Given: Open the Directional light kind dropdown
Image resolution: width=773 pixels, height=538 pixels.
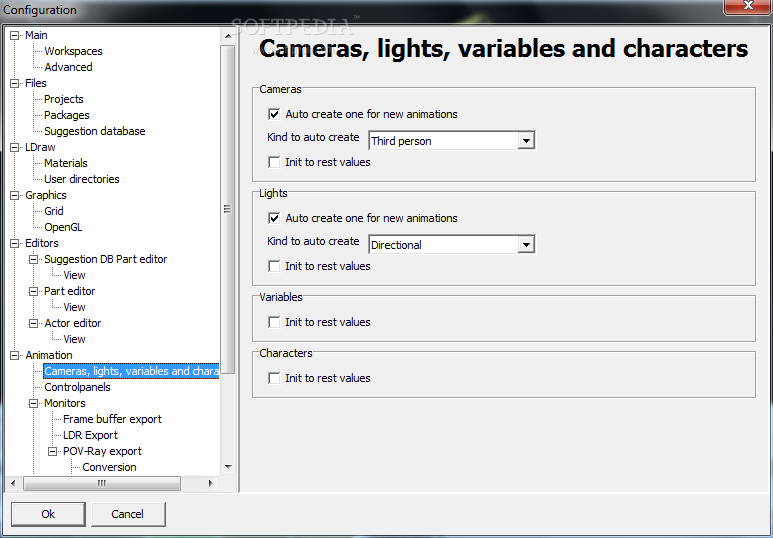Looking at the screenshot, I should (526, 245).
